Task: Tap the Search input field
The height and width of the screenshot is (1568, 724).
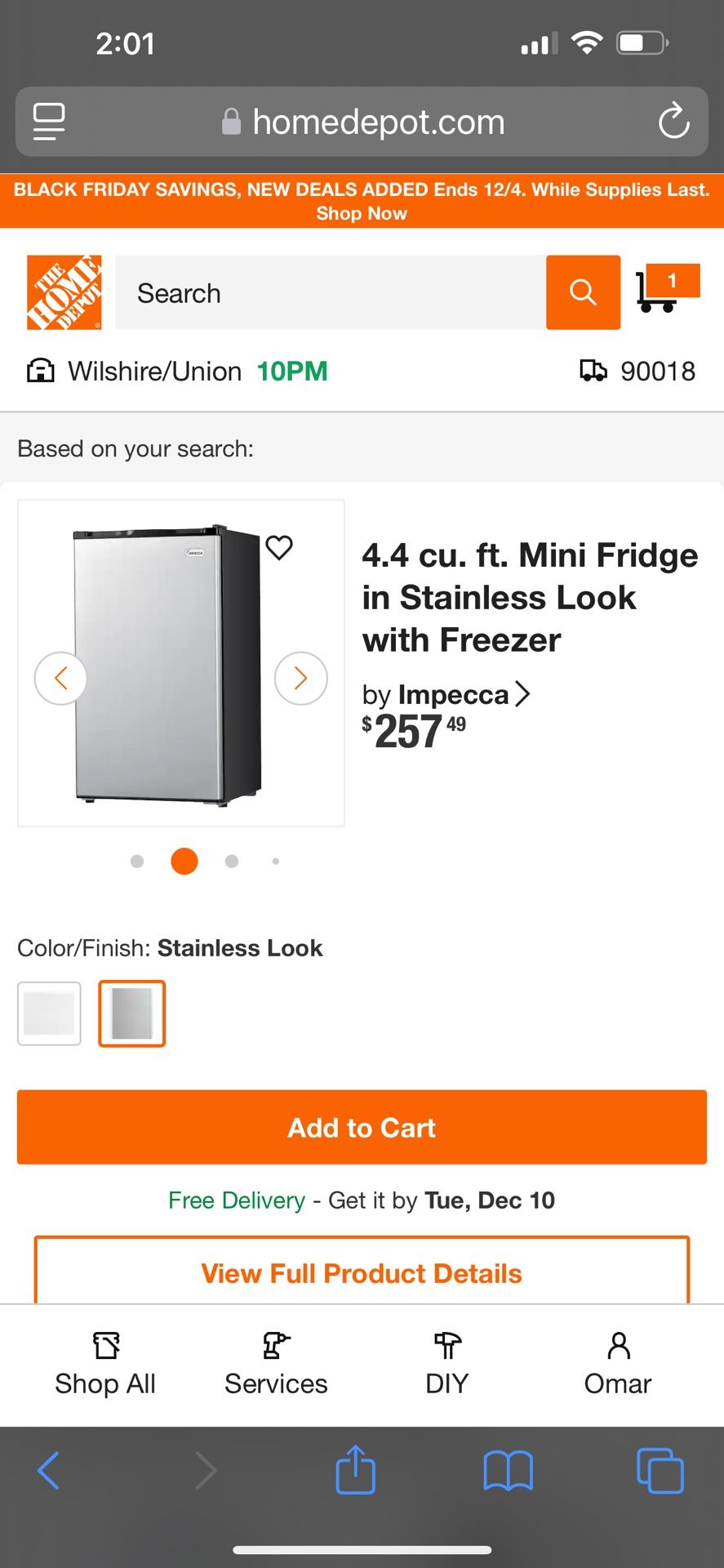Action: (x=330, y=292)
